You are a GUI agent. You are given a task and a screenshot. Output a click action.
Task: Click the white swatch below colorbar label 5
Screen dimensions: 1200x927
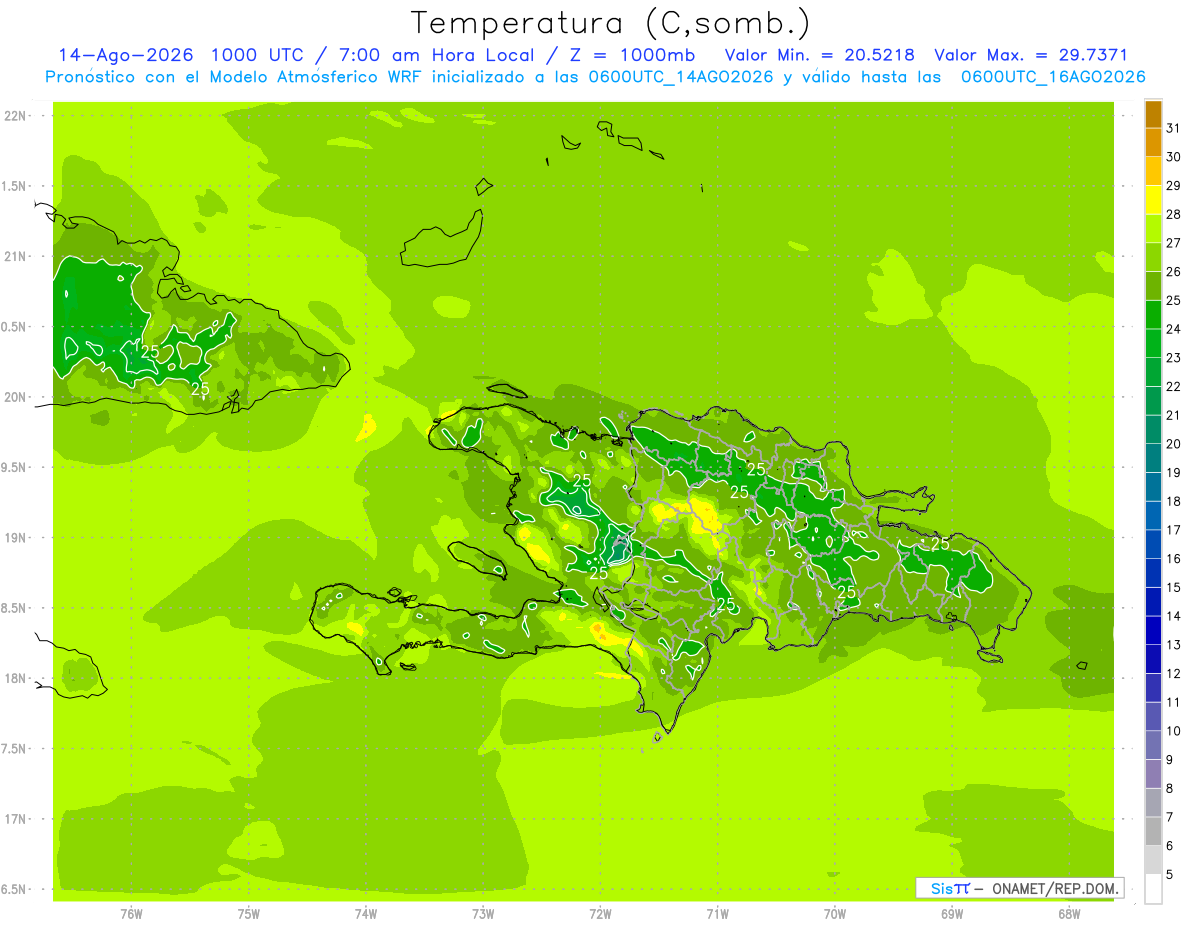click(1153, 889)
